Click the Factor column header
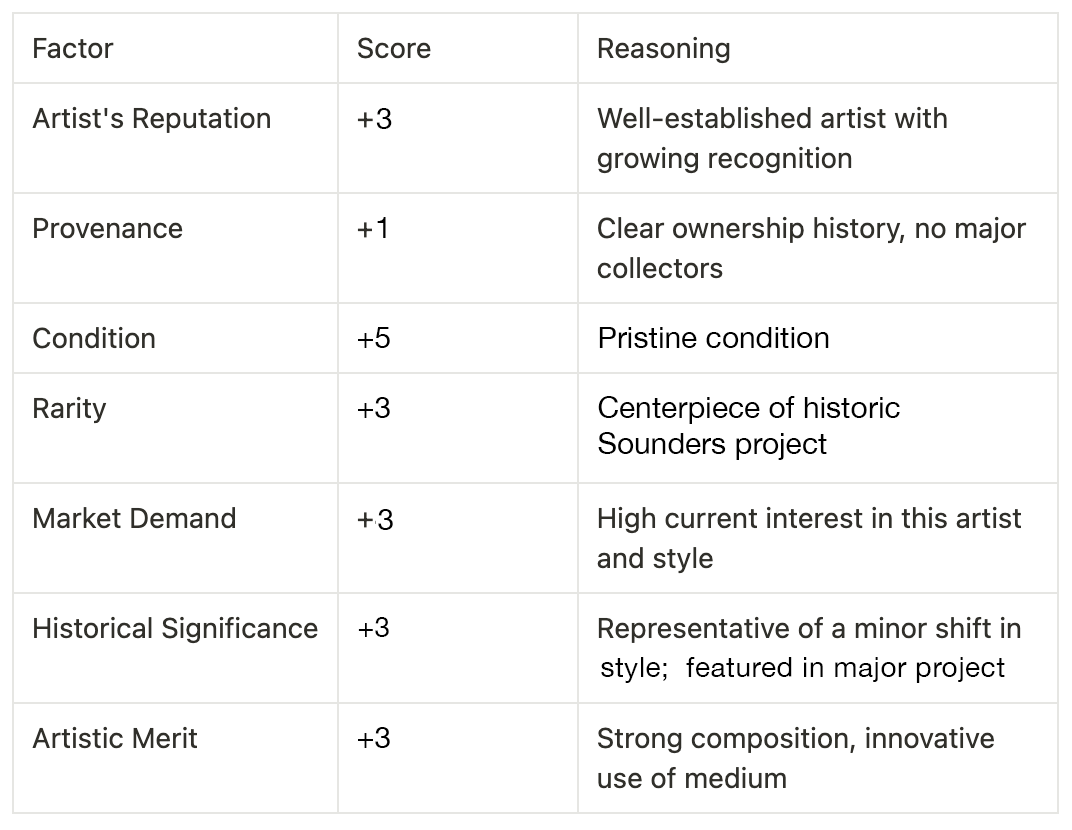Viewport: 1072px width, 830px height. coord(73,48)
